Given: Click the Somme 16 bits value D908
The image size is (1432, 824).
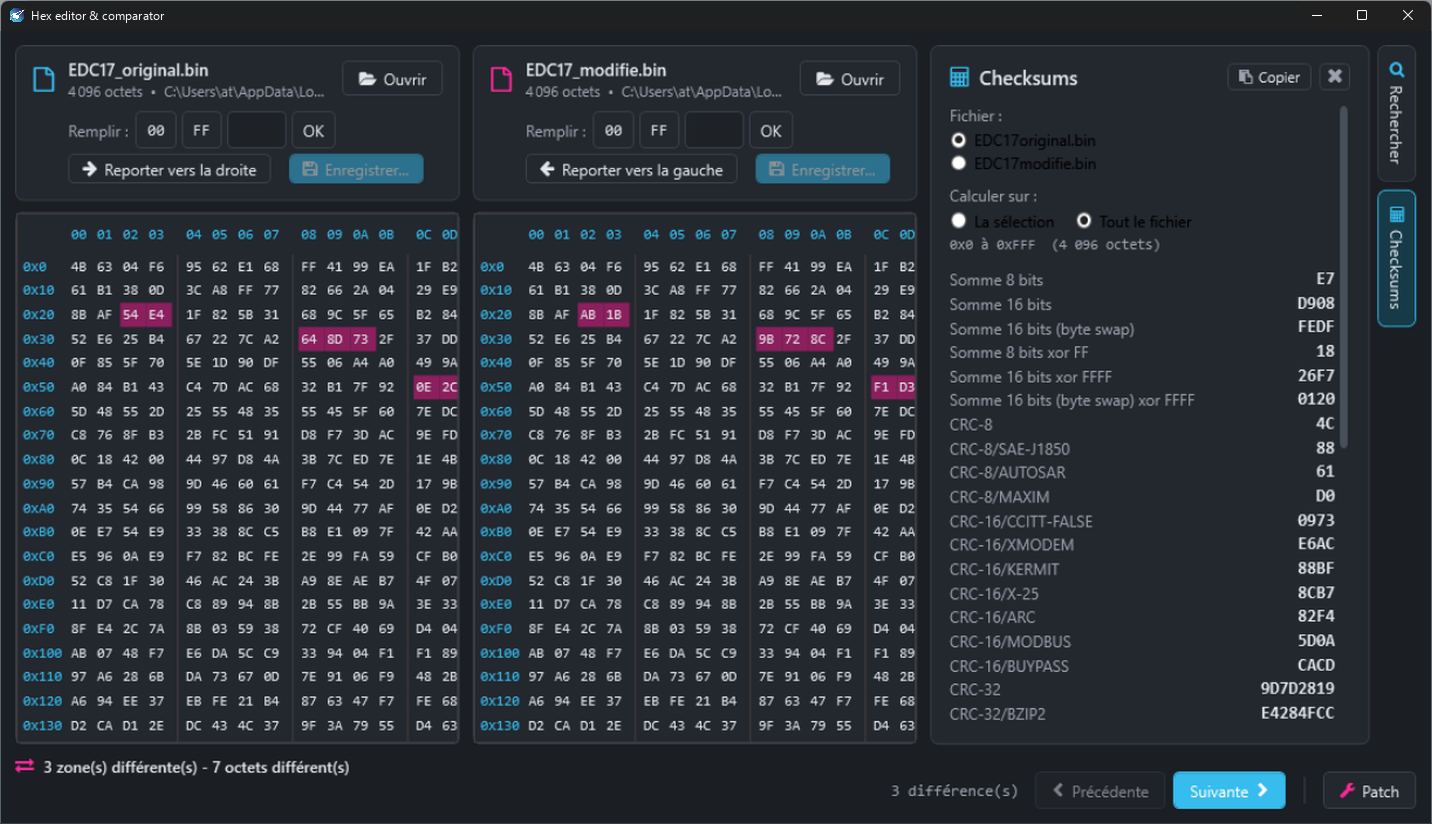Looking at the screenshot, I should (x=1316, y=304).
